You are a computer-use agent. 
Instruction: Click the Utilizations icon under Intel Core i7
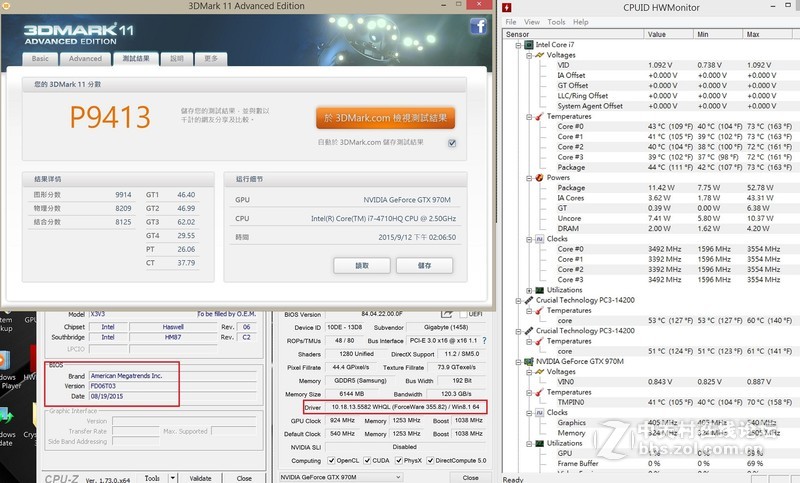coord(539,290)
